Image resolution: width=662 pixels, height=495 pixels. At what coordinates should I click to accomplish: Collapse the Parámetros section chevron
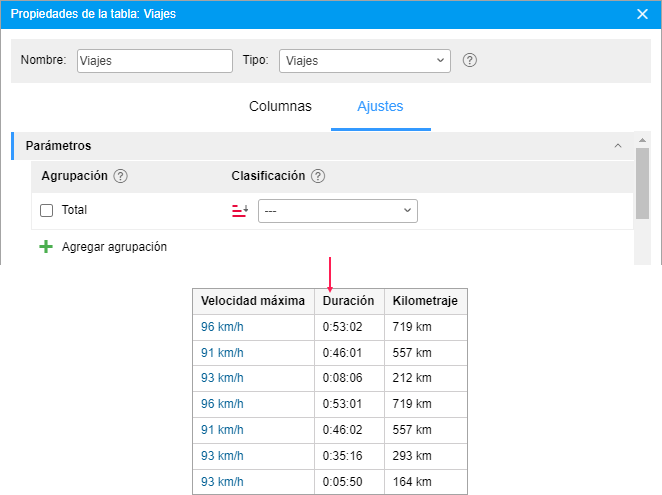617,146
